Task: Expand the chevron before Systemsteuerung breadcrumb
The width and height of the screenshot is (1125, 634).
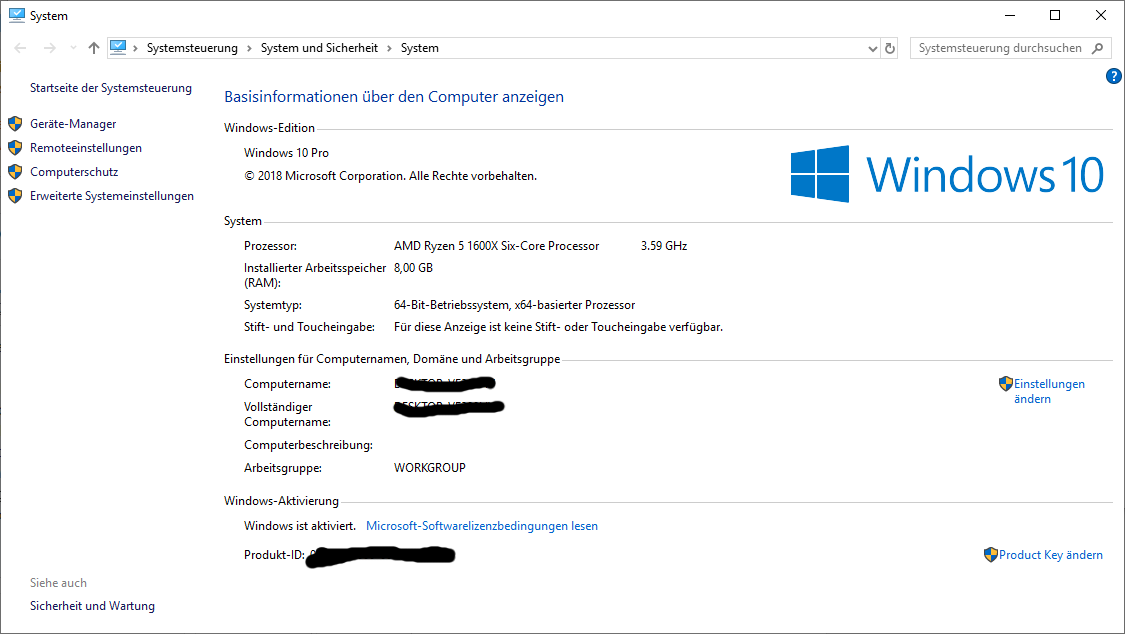Action: (x=135, y=48)
